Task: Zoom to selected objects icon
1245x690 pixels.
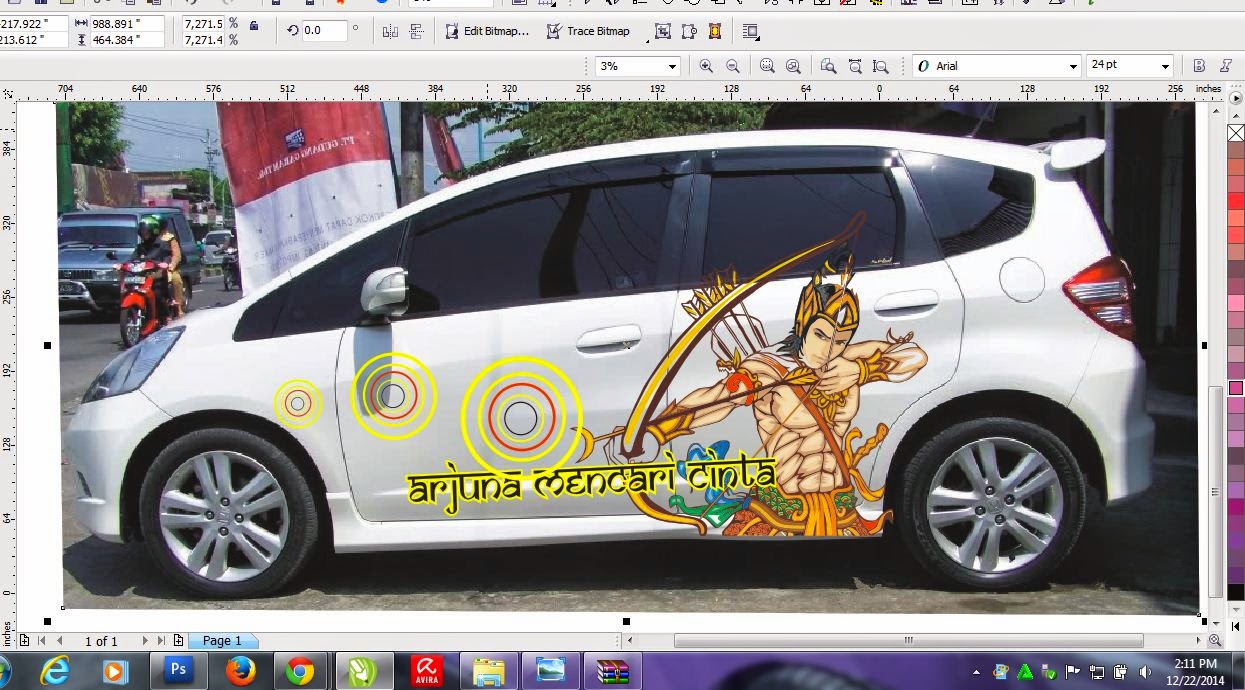Action: 767,66
